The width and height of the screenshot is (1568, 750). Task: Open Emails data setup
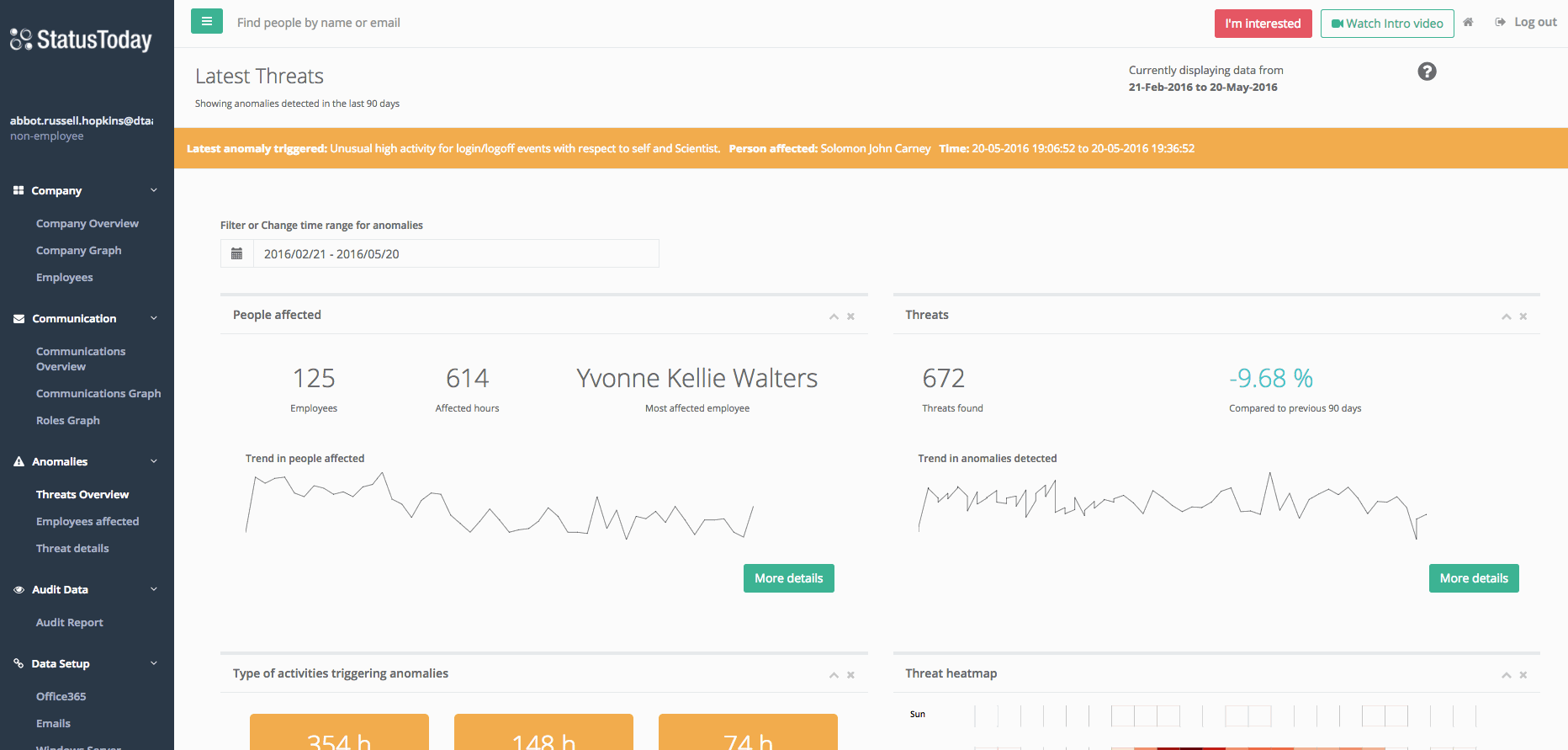click(x=53, y=724)
